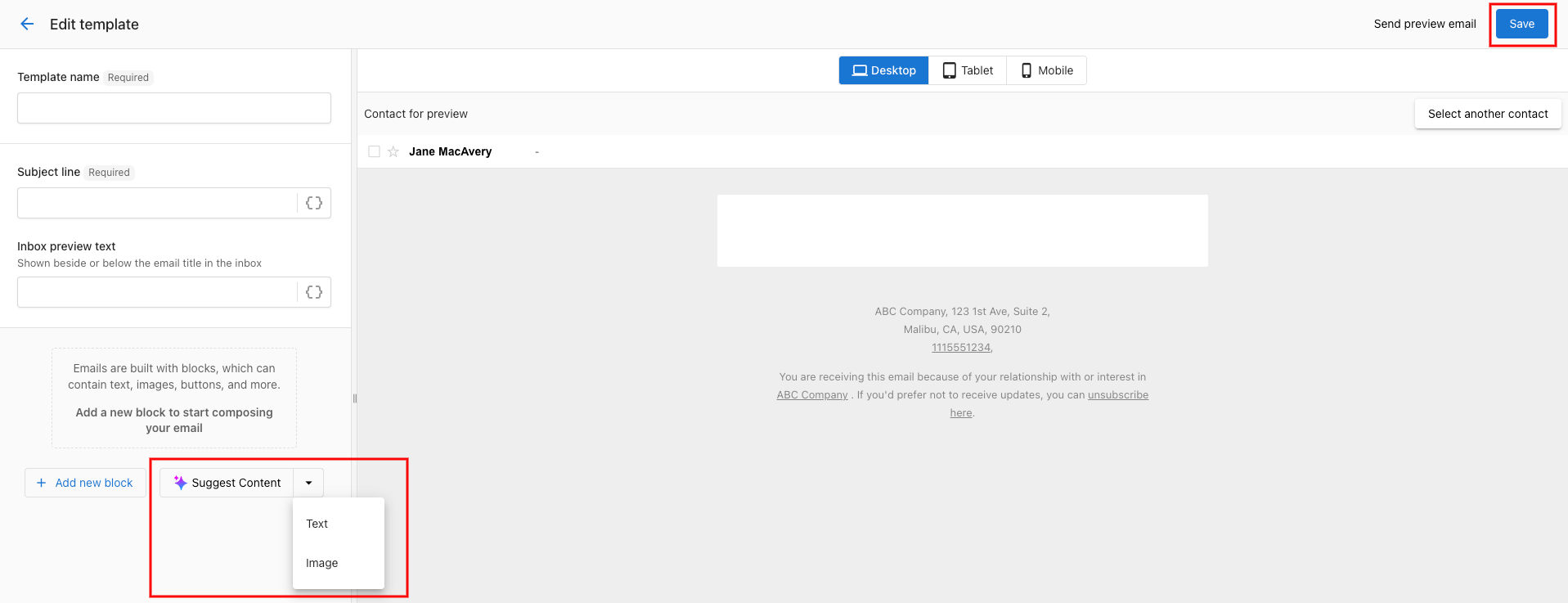Click the sparkle Suggest Content icon
Viewport: 1568px width, 603px height.
(x=181, y=483)
